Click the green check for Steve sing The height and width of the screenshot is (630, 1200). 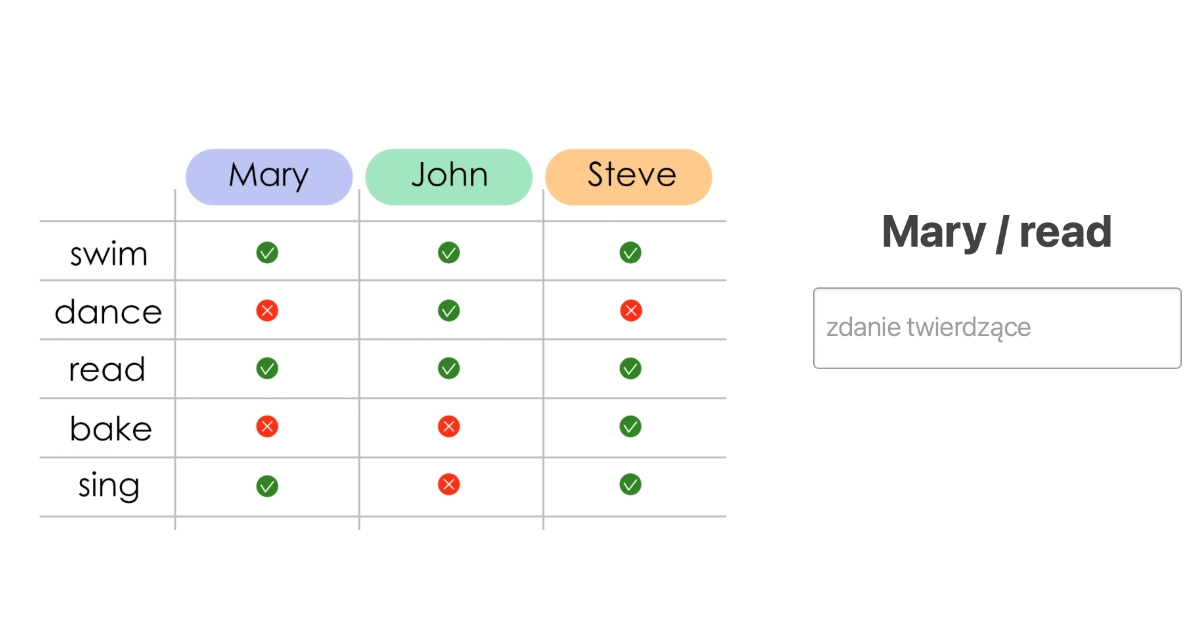click(630, 485)
